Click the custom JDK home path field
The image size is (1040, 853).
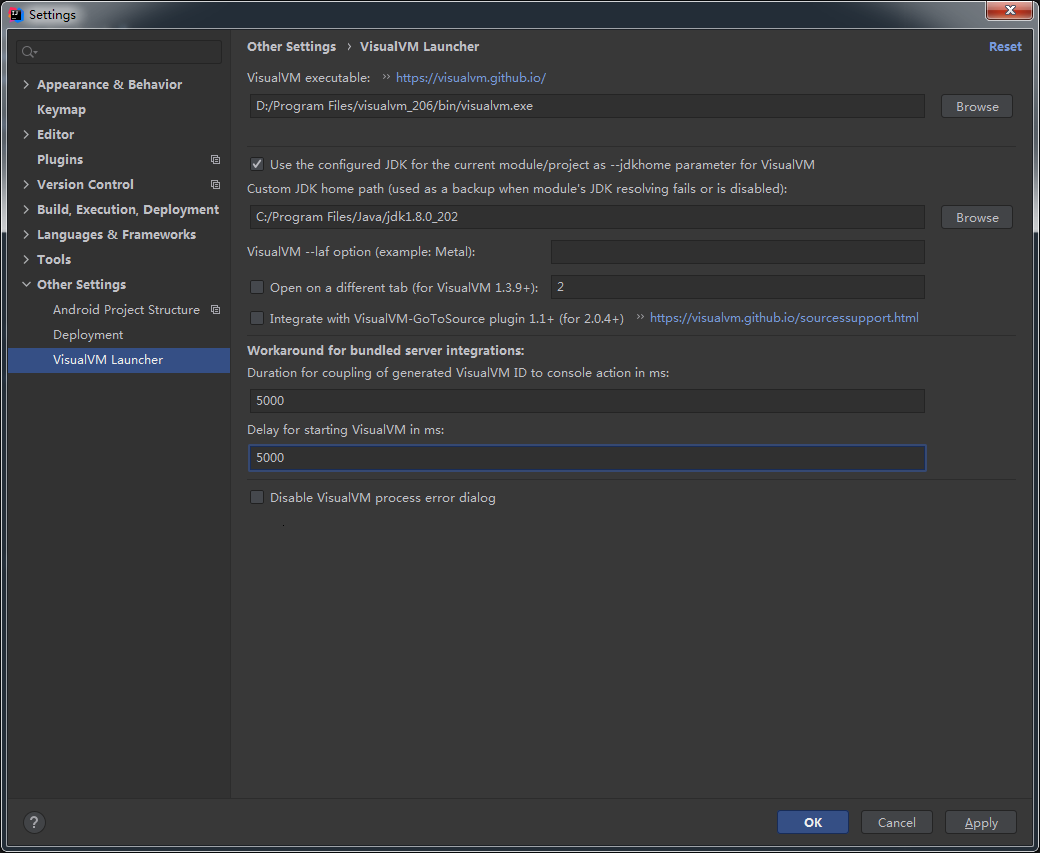tap(587, 217)
